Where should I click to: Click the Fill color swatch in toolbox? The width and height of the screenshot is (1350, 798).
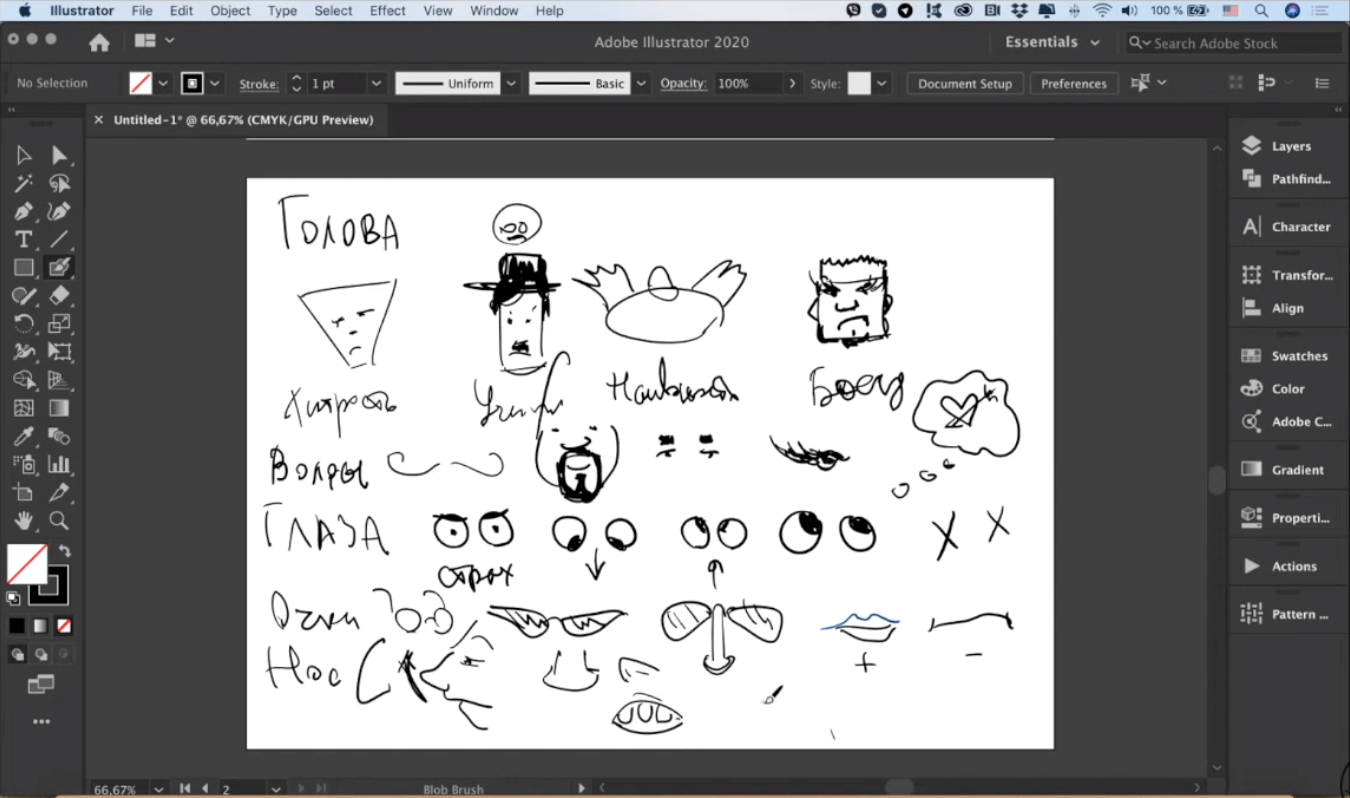[24, 564]
